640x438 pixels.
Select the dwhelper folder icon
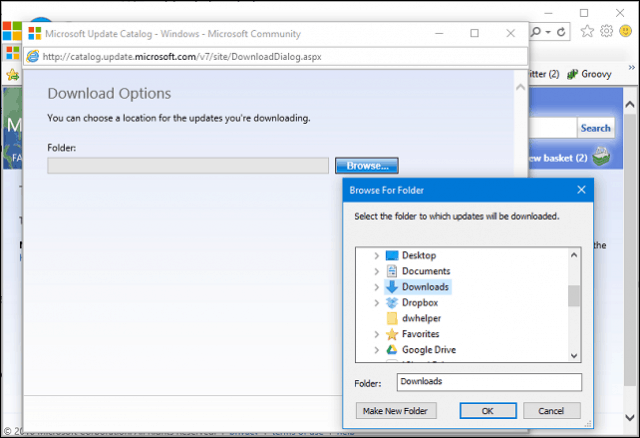tap(392, 318)
